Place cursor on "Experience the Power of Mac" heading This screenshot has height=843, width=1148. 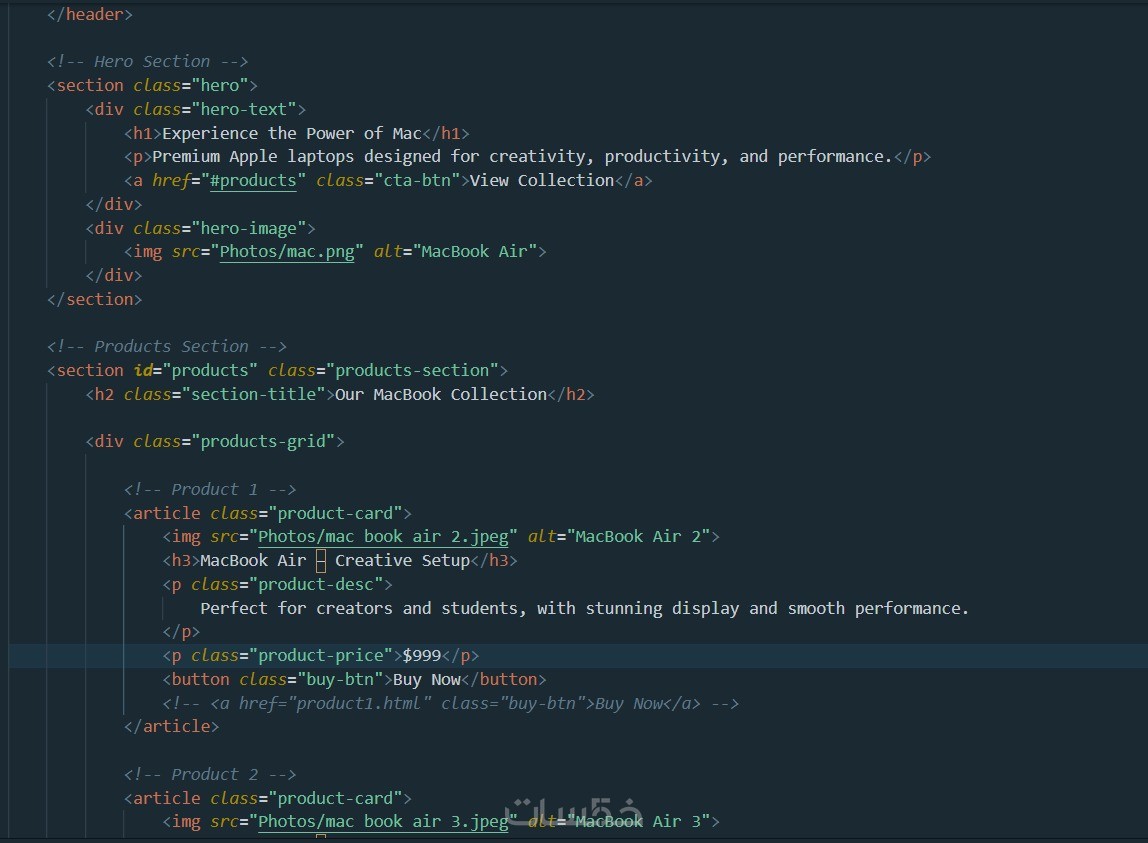pos(291,133)
